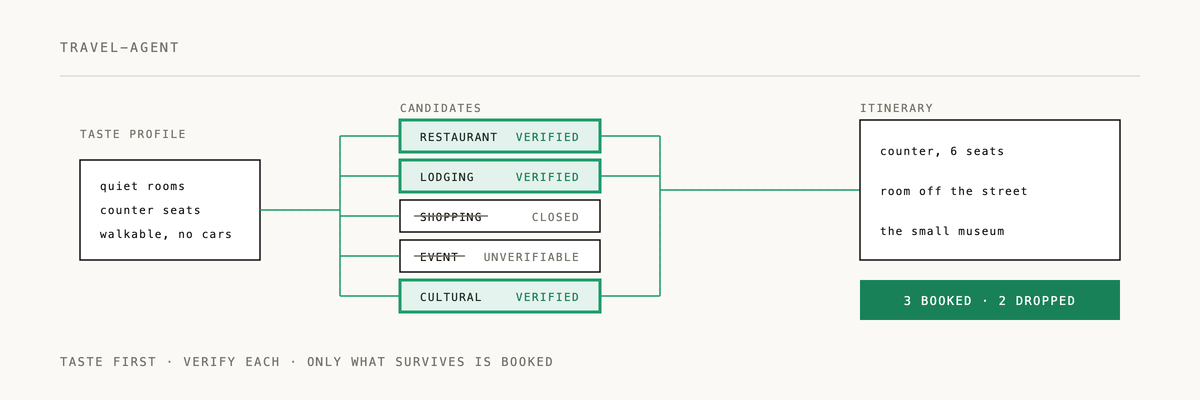Click the CANDIDATES heading label
Screen dimensions: 1200x400
click(440, 108)
